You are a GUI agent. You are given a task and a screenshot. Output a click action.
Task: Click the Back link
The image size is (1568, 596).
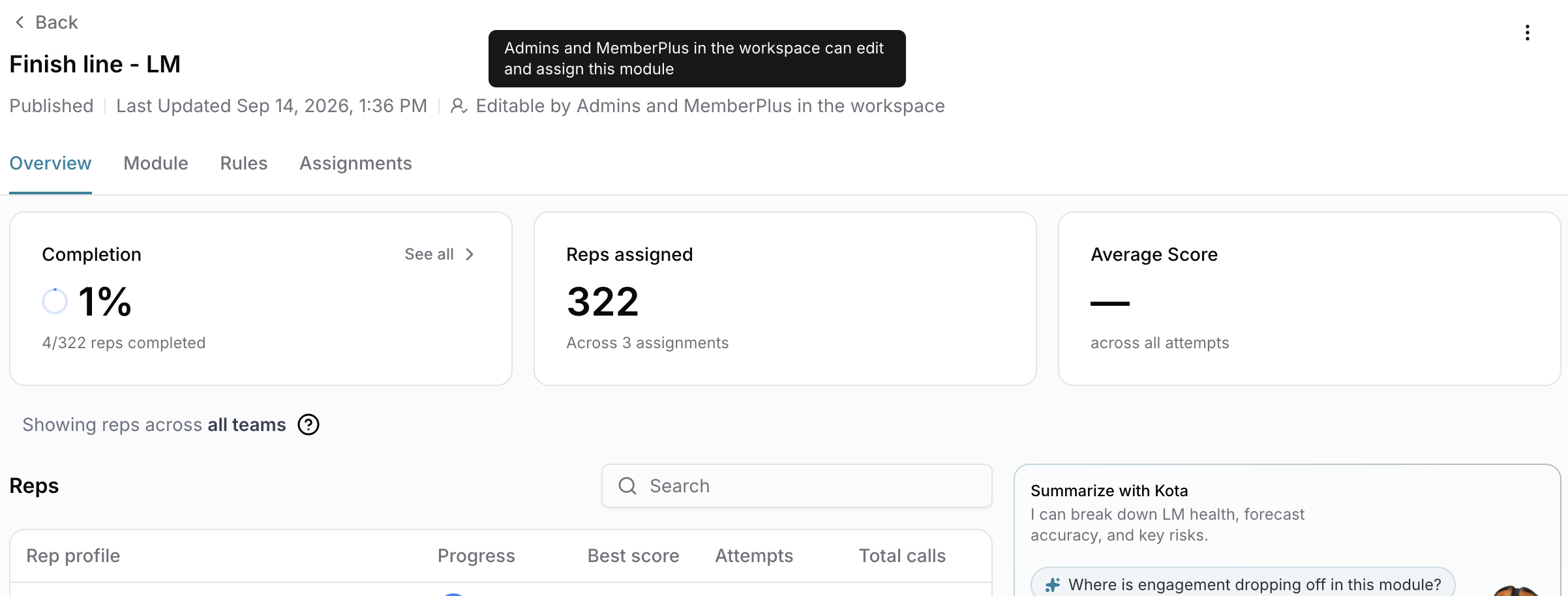pos(46,22)
